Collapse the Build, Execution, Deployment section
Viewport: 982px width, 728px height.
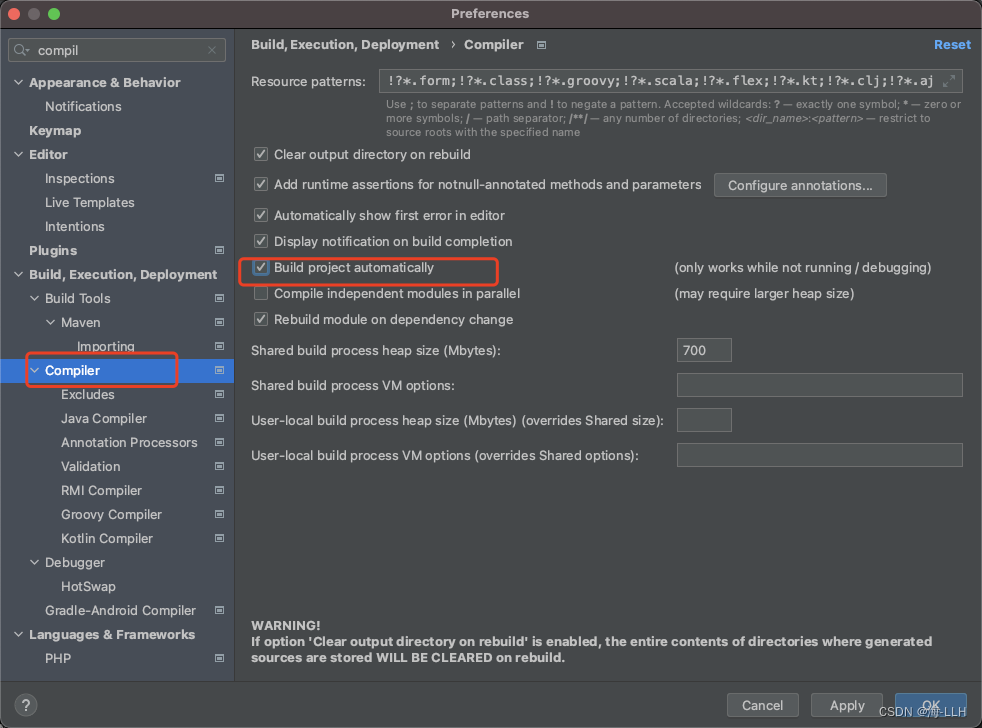[x=19, y=274]
